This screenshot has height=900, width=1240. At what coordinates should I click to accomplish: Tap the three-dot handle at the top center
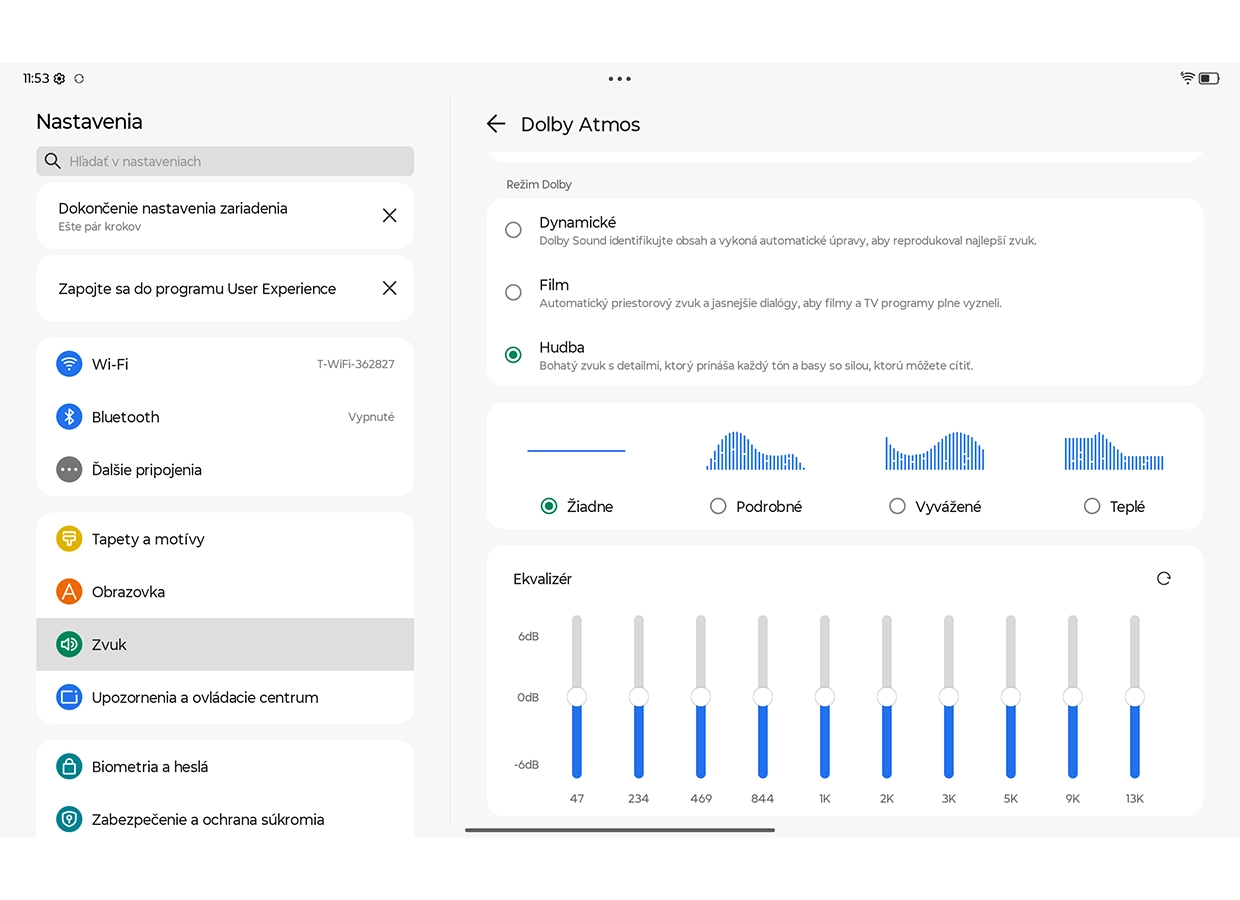coord(620,78)
